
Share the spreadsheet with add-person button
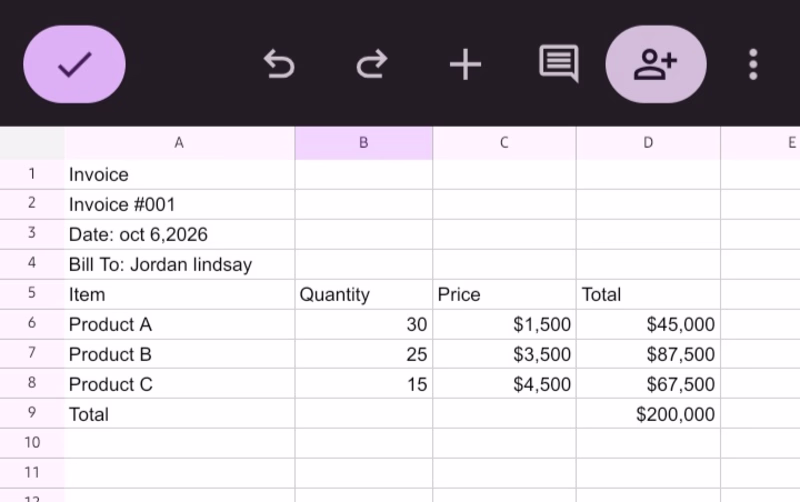[656, 64]
